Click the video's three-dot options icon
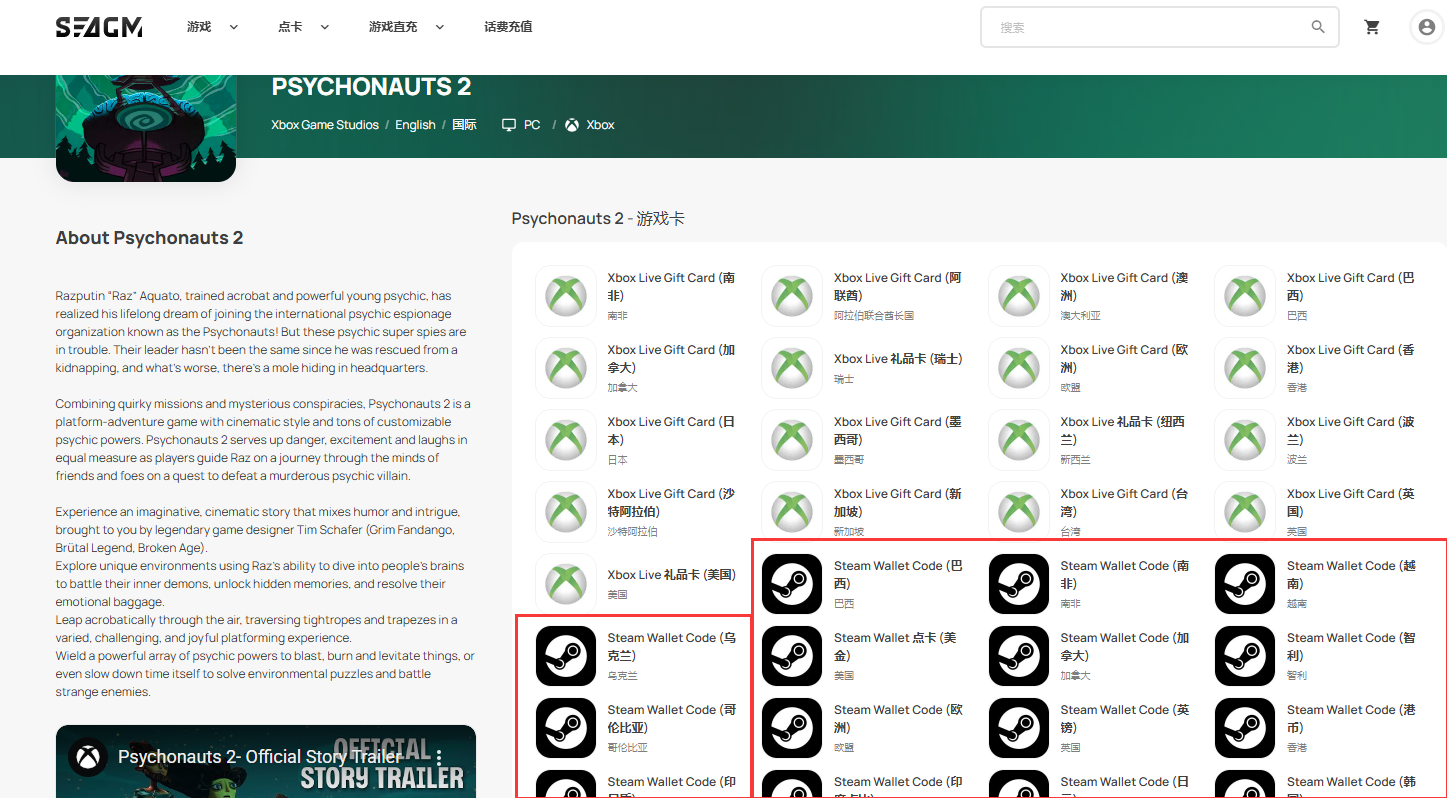This screenshot has width=1447, height=798. pyautogui.click(x=438, y=757)
